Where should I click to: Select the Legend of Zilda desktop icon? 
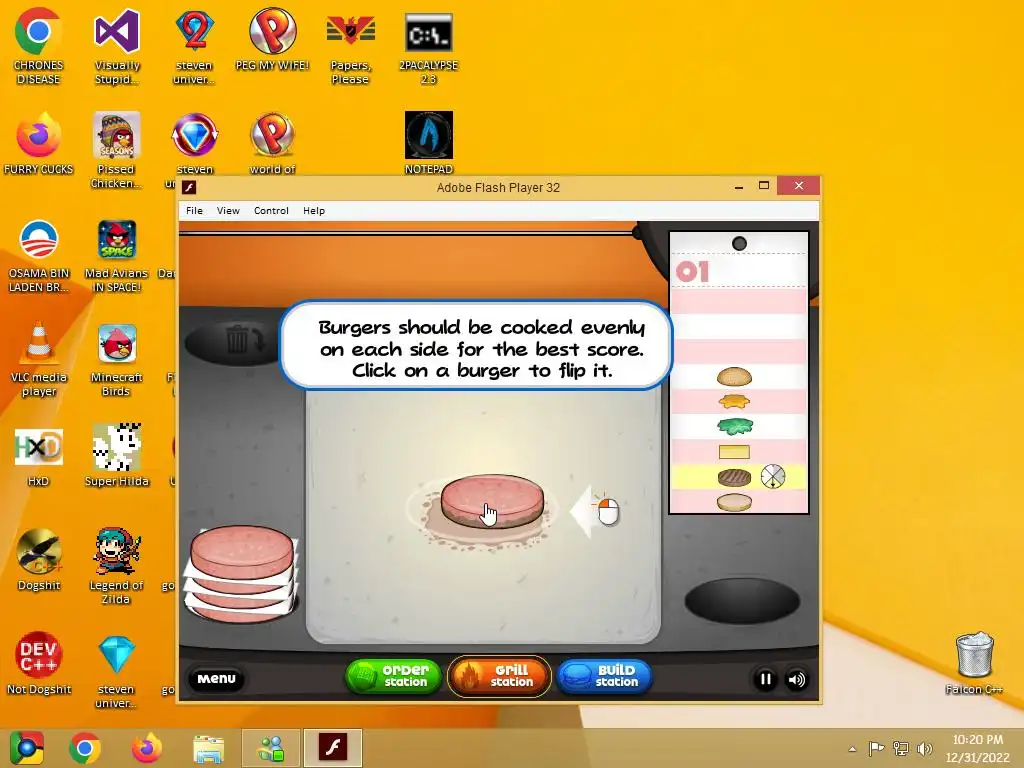coord(116,567)
